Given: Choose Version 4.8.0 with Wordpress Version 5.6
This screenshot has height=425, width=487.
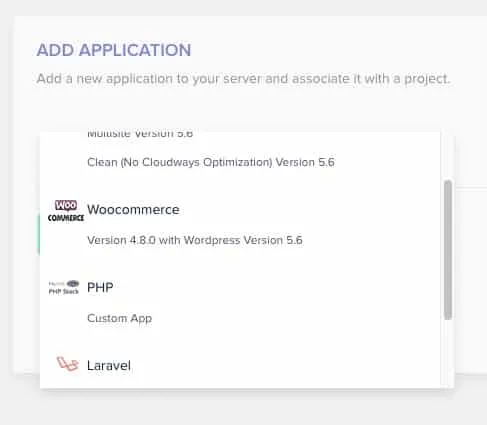Looking at the screenshot, I should coord(195,240).
